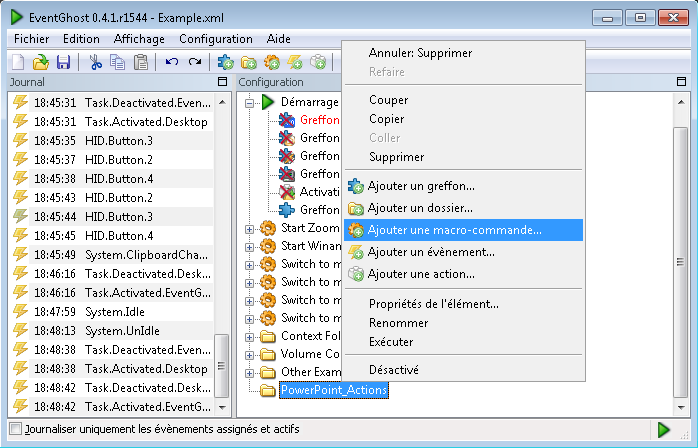698x448 pixels.
Task: Click the Redo arrow toolbar icon
Action: pyautogui.click(x=195, y=62)
